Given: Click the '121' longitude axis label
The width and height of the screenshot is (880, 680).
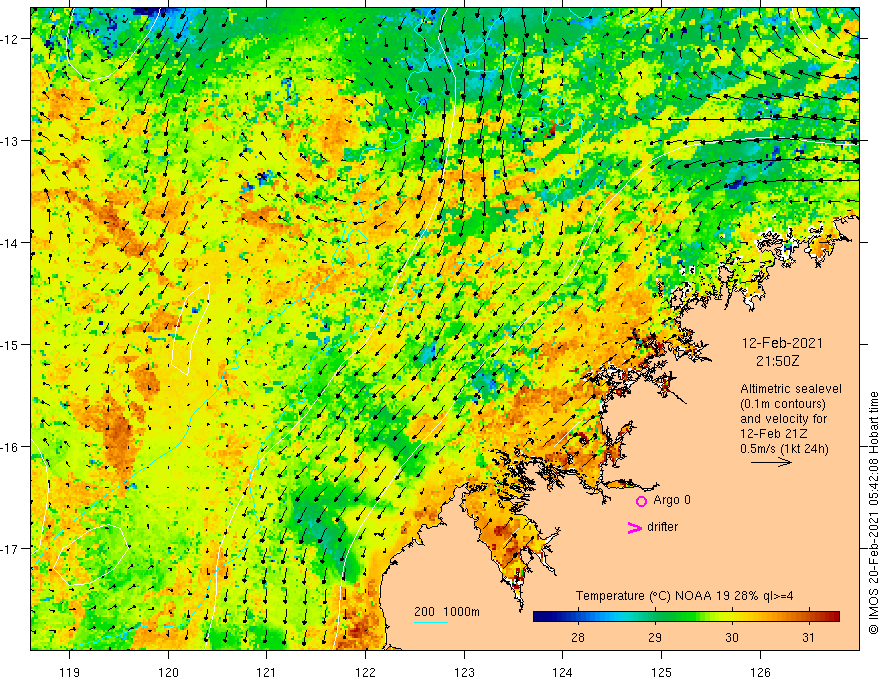Looking at the screenshot, I should [267, 672].
